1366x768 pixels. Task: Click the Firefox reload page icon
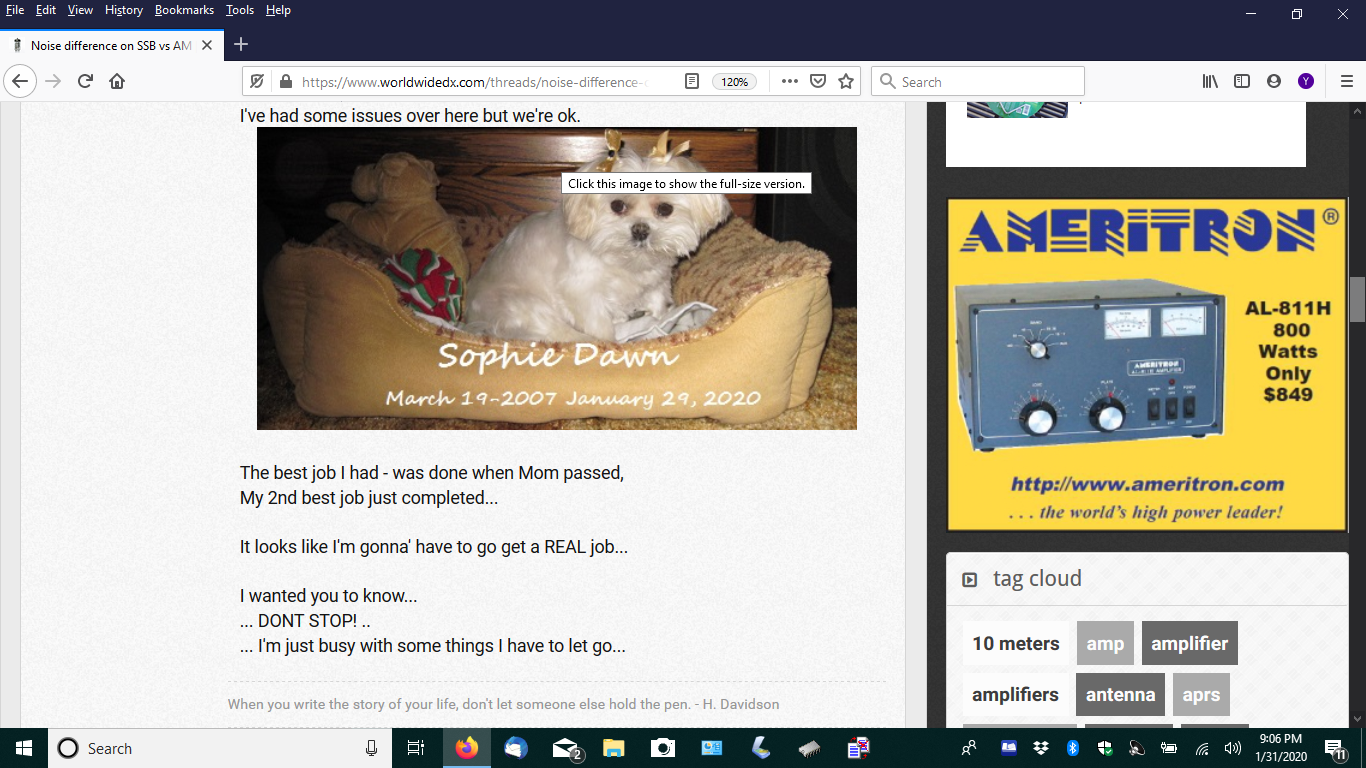pyautogui.click(x=85, y=82)
